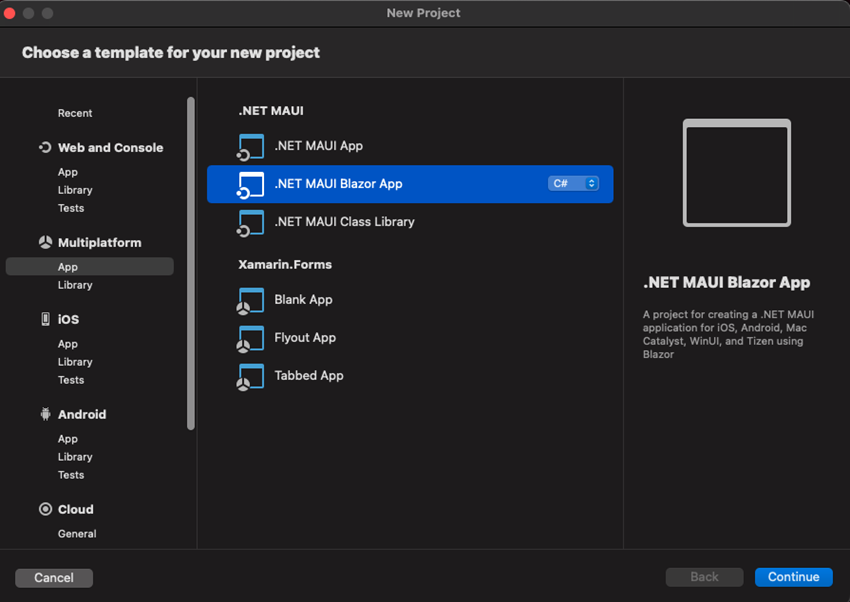Image resolution: width=850 pixels, height=602 pixels.
Task: Click the iOS category phone icon
Action: (x=45, y=319)
